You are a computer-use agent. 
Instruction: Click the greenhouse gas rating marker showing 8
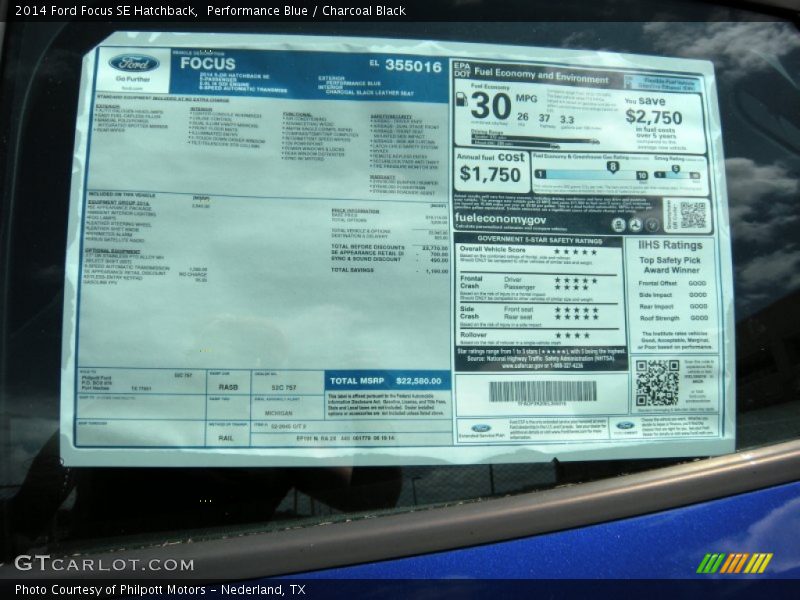click(x=613, y=166)
